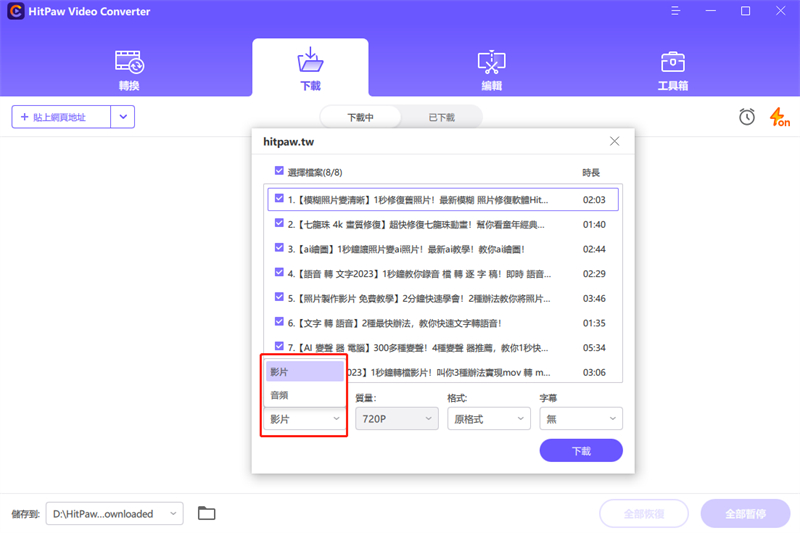Click the 時長 duration column header
The width and height of the screenshot is (800, 533).
tap(591, 172)
